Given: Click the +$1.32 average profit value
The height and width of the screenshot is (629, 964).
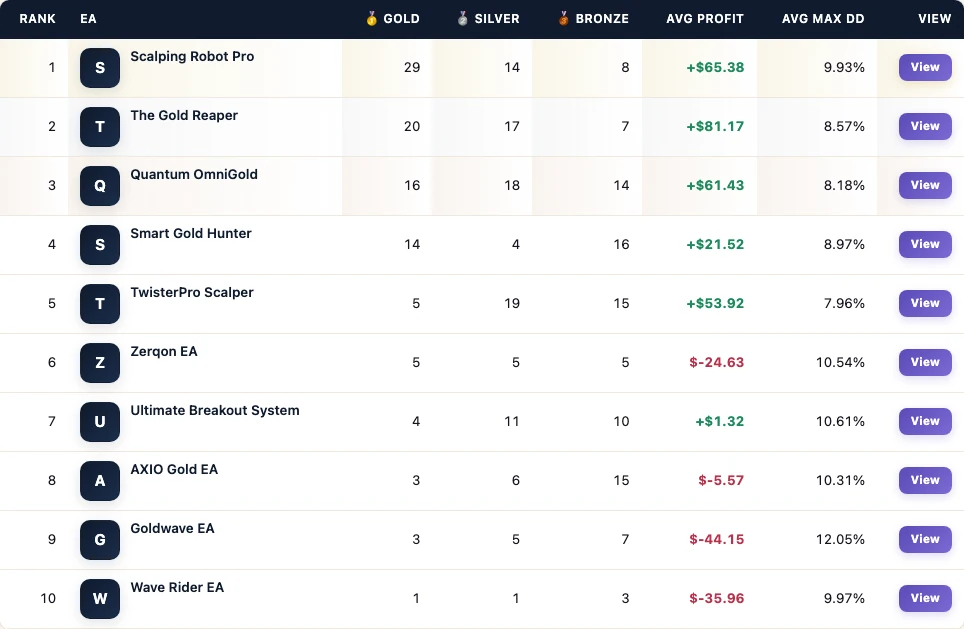Looking at the screenshot, I should pos(719,421).
